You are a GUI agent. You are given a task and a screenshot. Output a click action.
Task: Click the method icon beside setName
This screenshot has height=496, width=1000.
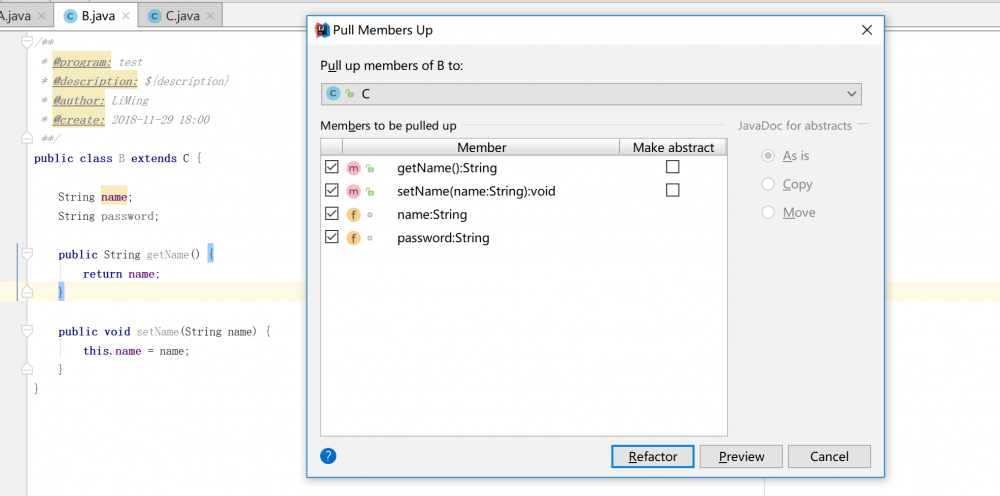[x=353, y=190]
